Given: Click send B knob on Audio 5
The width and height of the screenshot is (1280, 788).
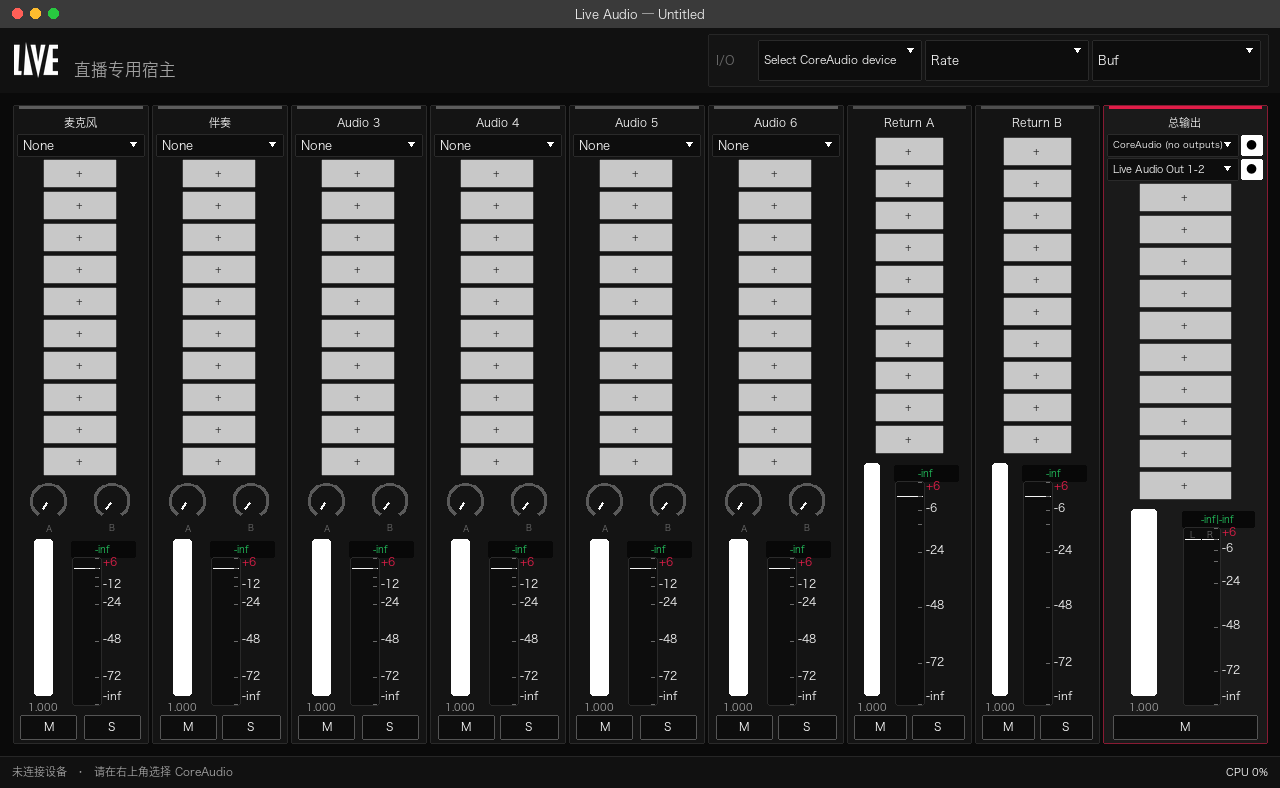Looking at the screenshot, I should coord(668,501).
